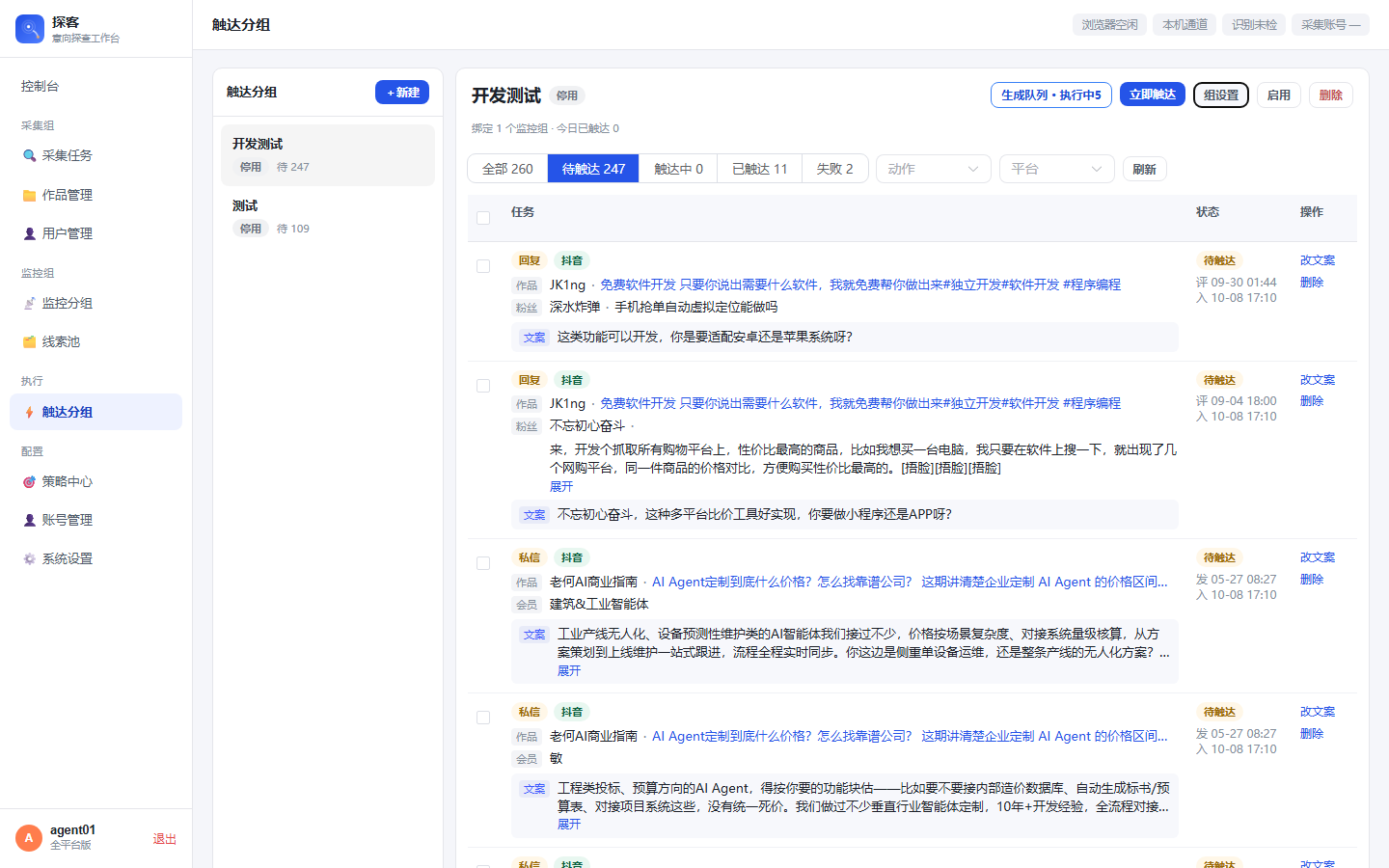Image resolution: width=1389 pixels, height=868 pixels.
Task: Open 组设置 button
Action: [1221, 95]
